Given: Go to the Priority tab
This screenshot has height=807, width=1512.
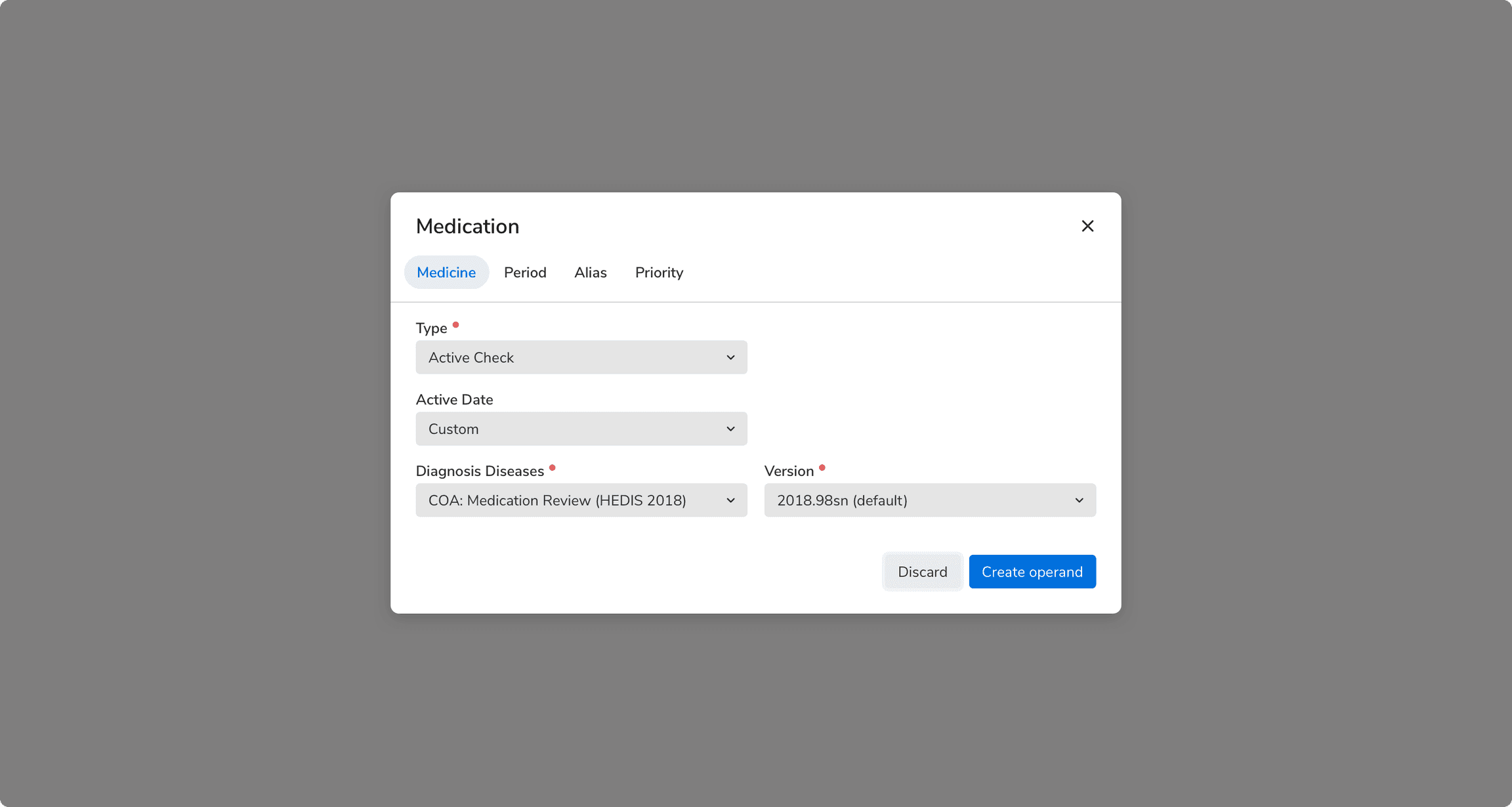Looking at the screenshot, I should coord(659,273).
